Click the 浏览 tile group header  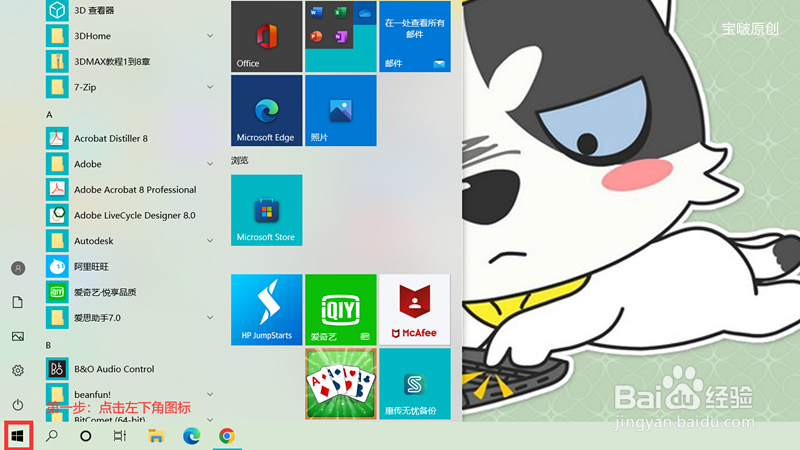coord(239,160)
